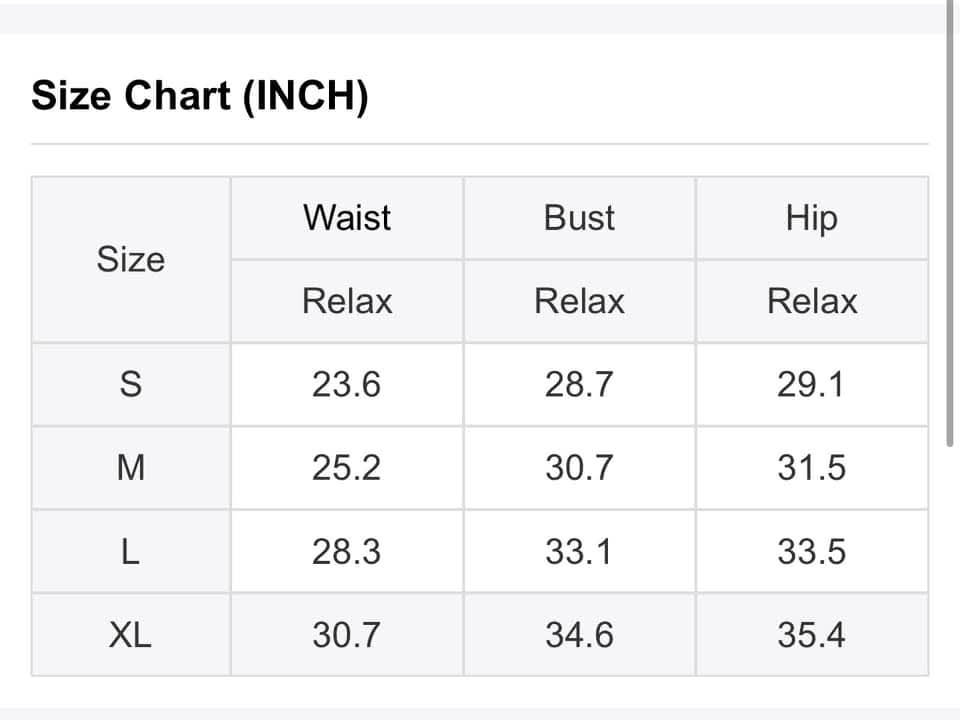This screenshot has width=960, height=720.
Task: Click the vertical scrollbar on the right edge
Action: coord(950,220)
